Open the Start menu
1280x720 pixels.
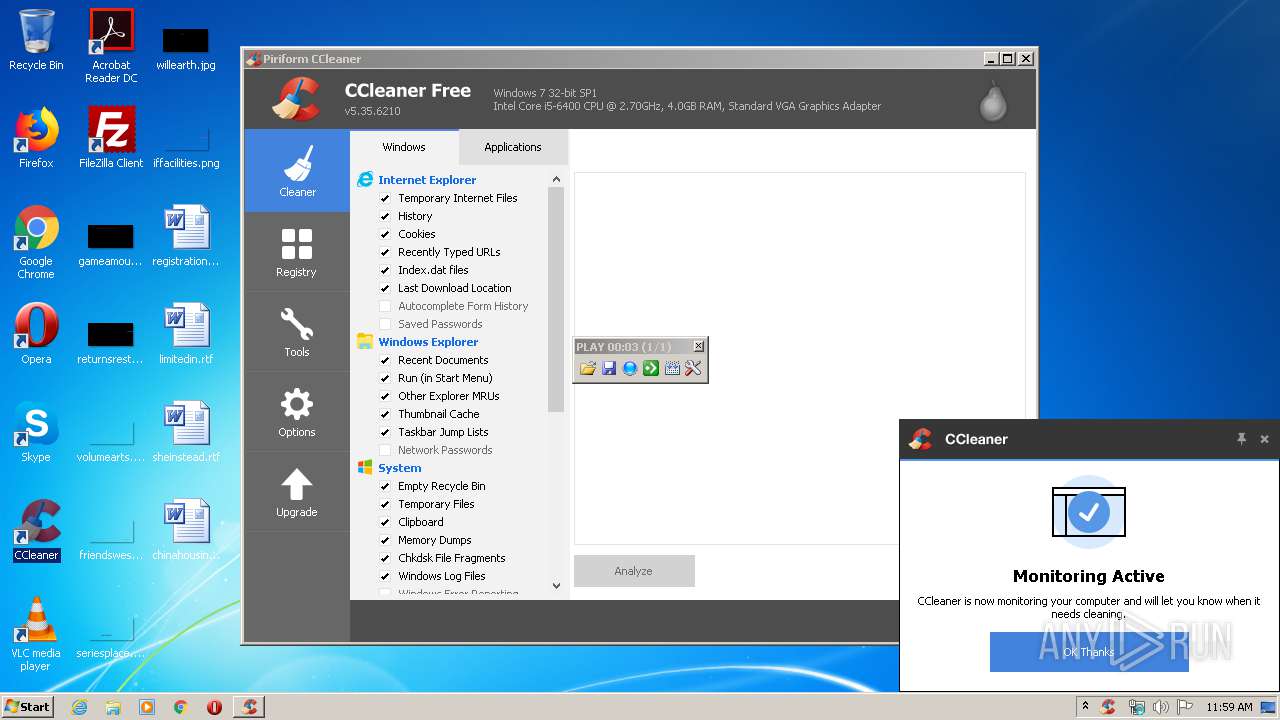click(x=28, y=707)
